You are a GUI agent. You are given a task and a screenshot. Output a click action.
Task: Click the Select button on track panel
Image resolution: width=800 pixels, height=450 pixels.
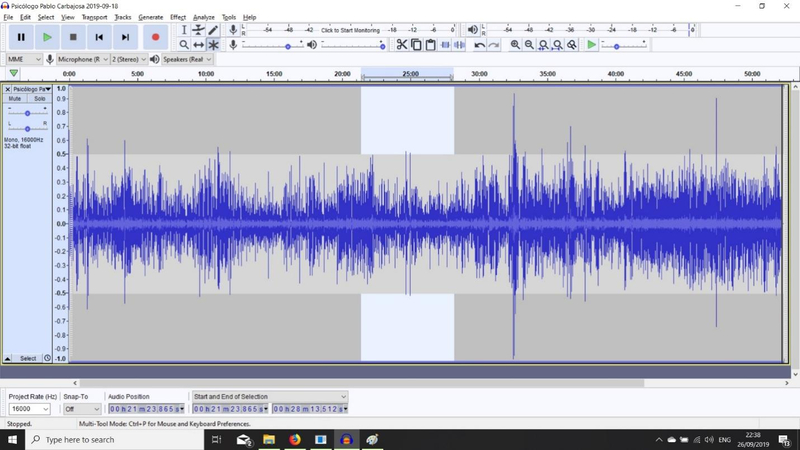point(27,358)
